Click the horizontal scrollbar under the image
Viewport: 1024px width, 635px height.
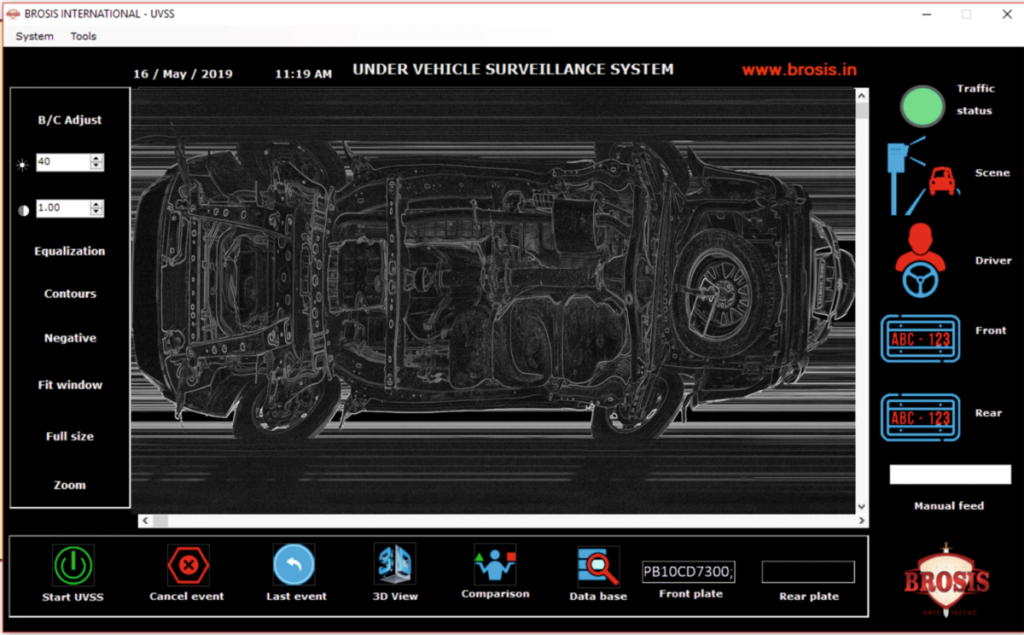click(500, 521)
